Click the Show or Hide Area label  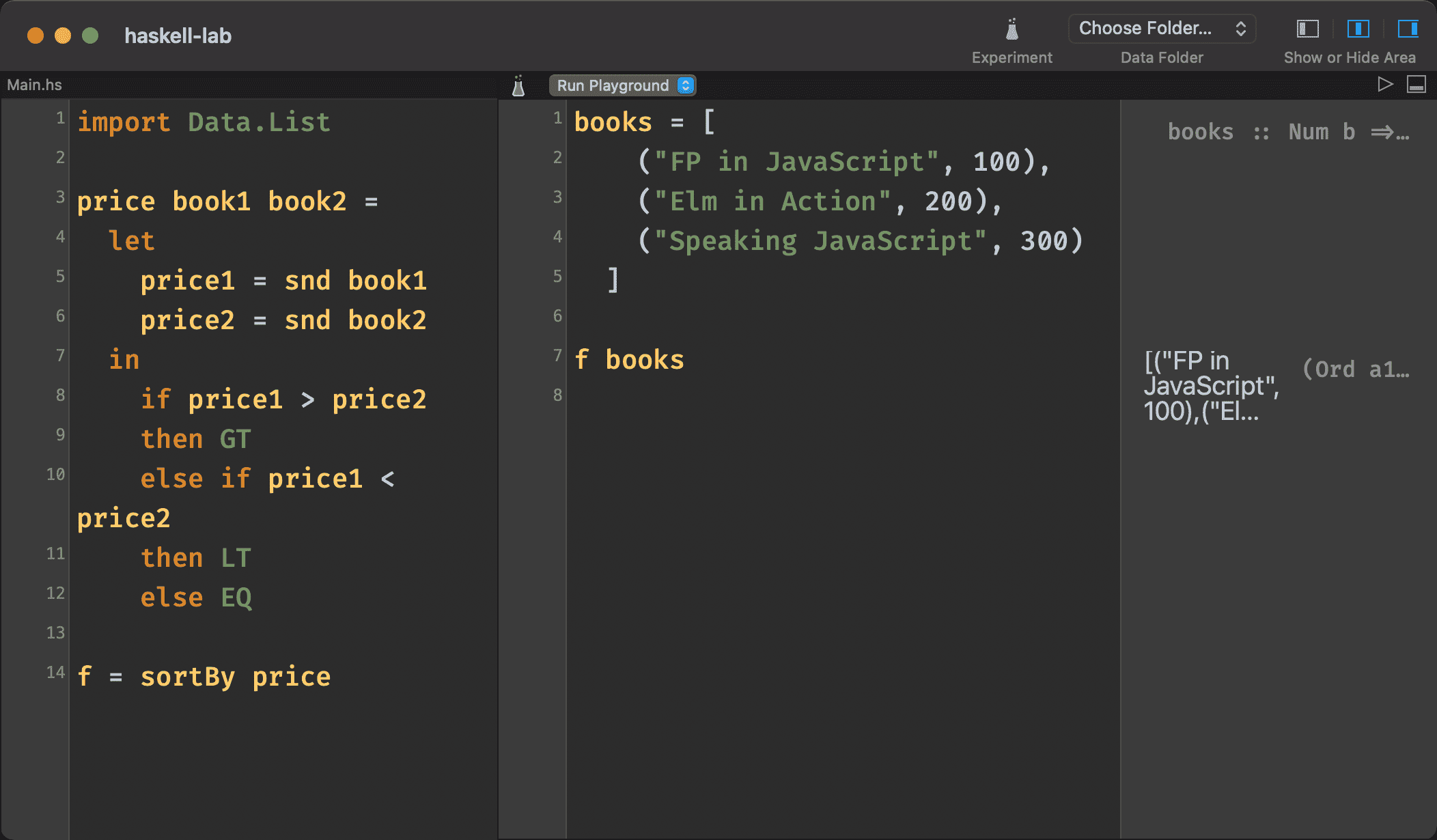tap(1350, 57)
